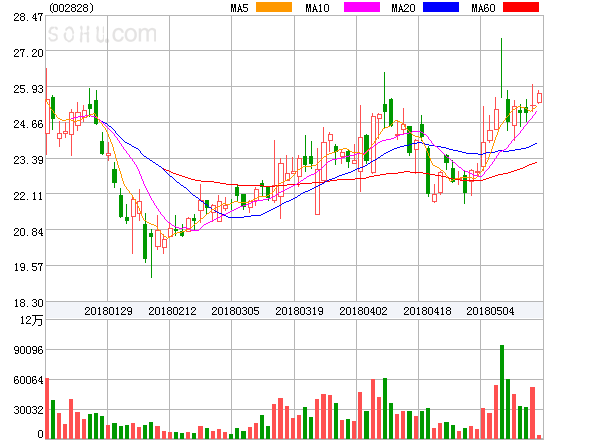Click the red MA60 legend swatch
600x440 pixels.
tap(521, 7)
